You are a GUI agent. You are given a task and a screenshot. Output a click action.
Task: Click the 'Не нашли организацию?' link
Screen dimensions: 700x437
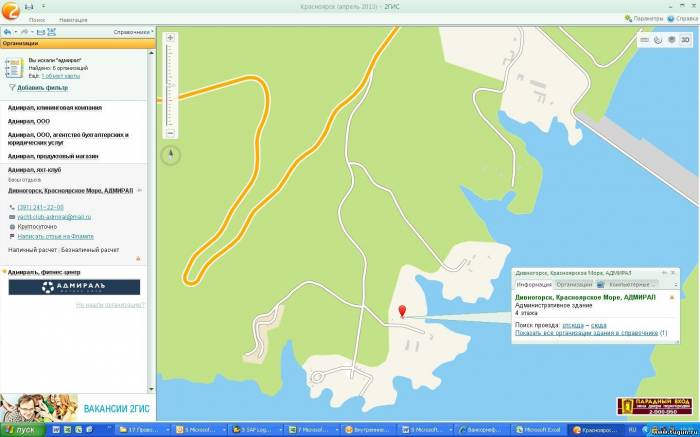110,305
